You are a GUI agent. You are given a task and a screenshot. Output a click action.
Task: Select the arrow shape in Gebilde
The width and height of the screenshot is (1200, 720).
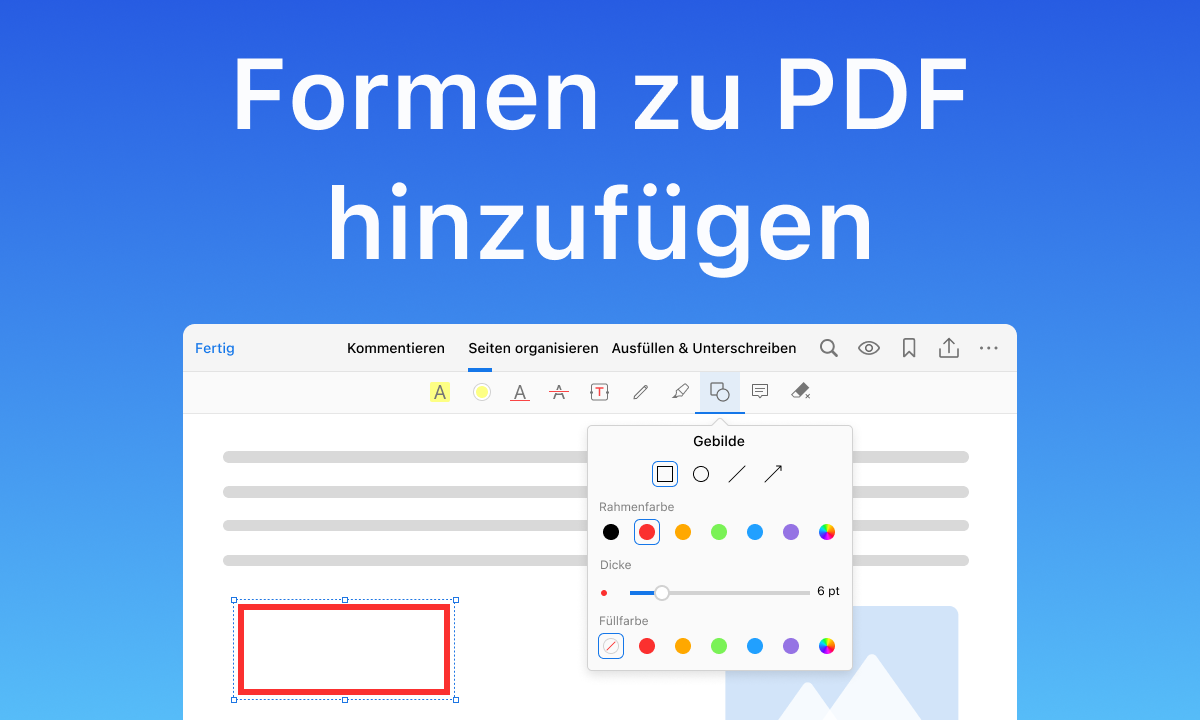click(772, 473)
